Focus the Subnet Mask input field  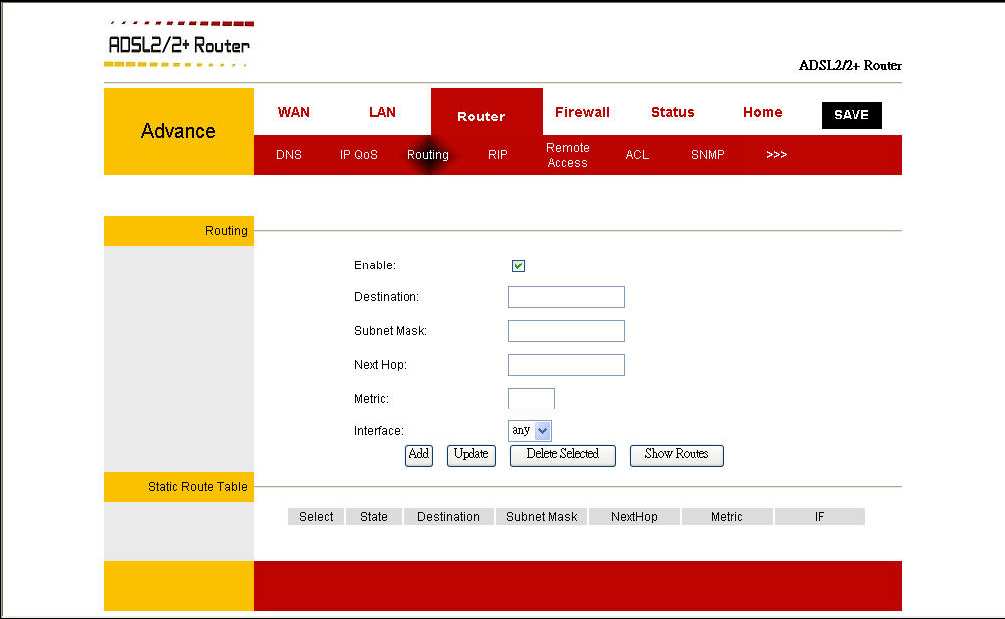[566, 331]
